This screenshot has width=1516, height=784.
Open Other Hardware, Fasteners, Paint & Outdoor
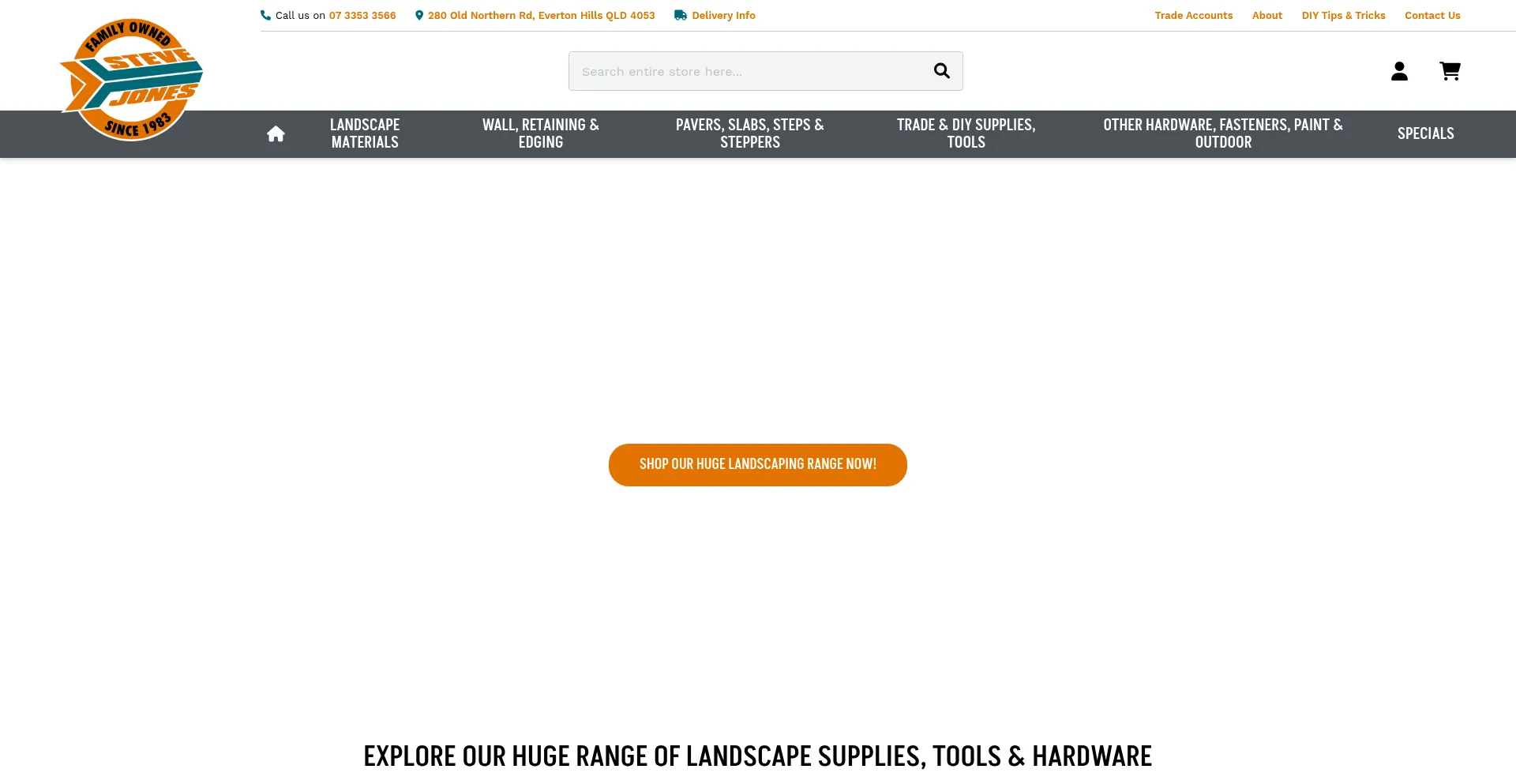coord(1222,133)
